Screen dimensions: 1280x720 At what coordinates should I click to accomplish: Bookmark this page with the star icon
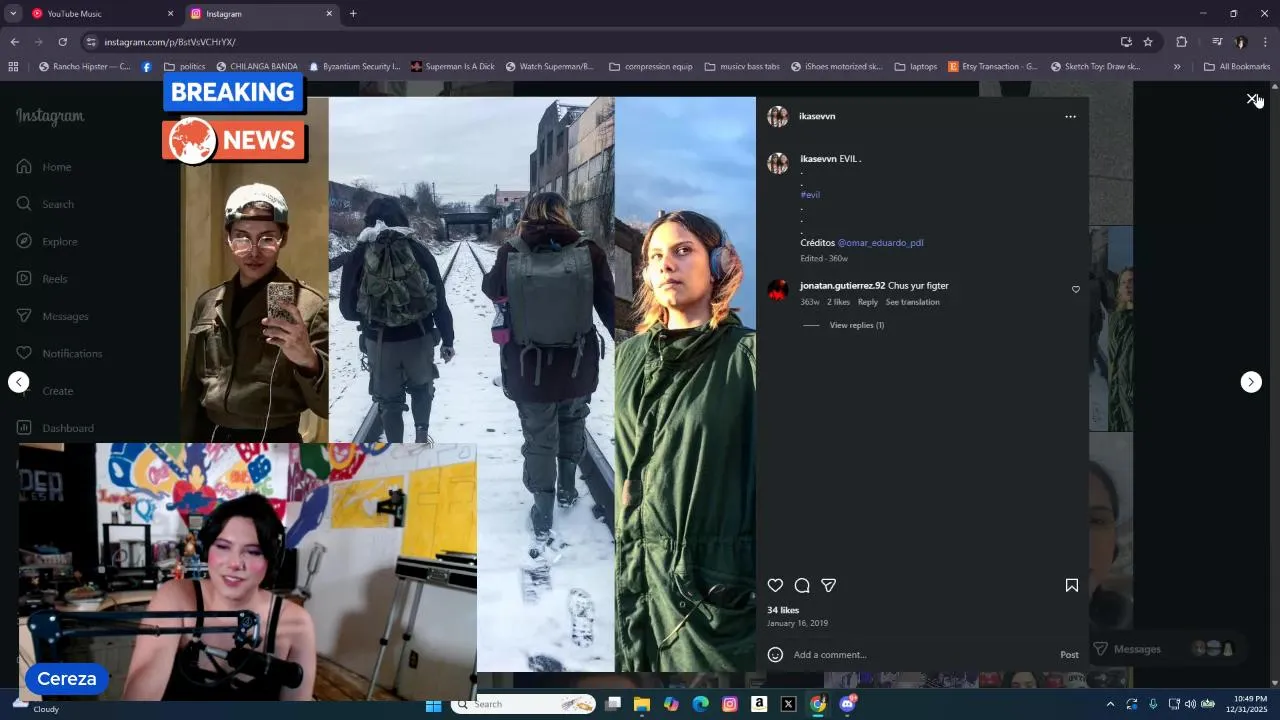click(1148, 42)
